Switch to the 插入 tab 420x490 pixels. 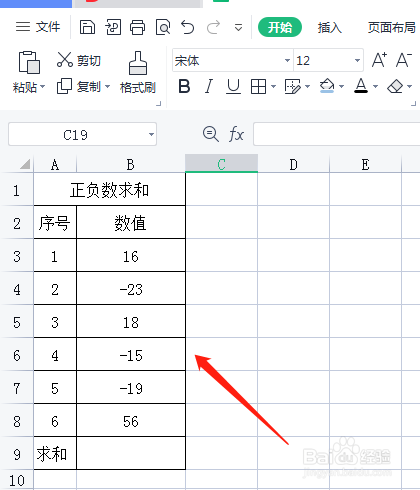[329, 27]
